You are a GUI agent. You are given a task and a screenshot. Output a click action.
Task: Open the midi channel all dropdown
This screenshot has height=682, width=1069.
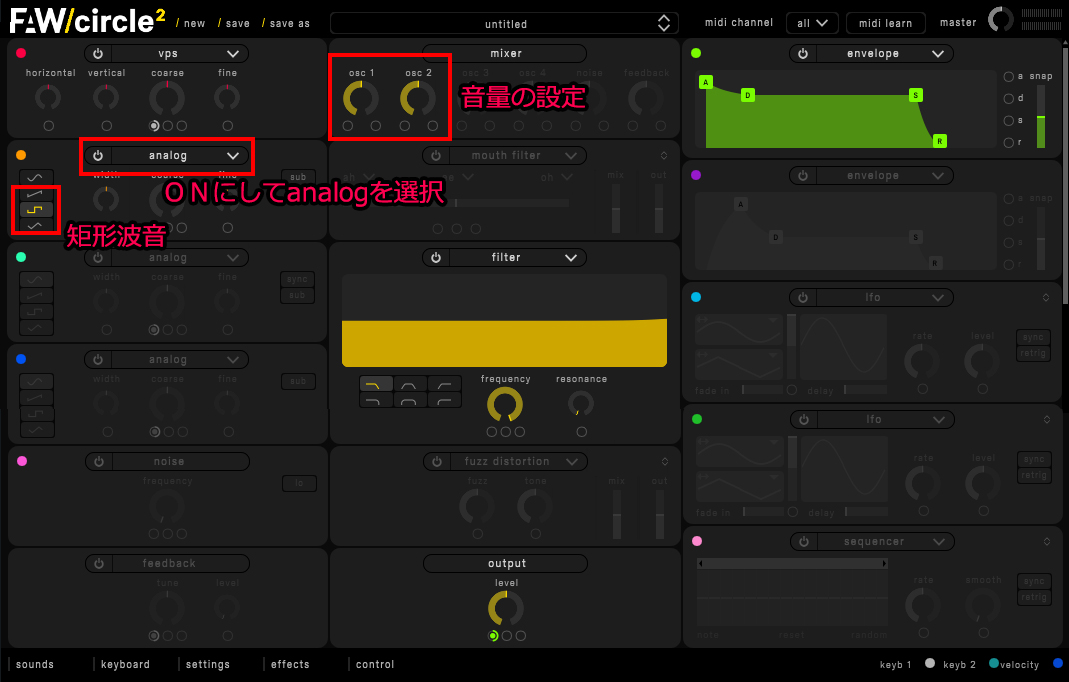pos(812,23)
